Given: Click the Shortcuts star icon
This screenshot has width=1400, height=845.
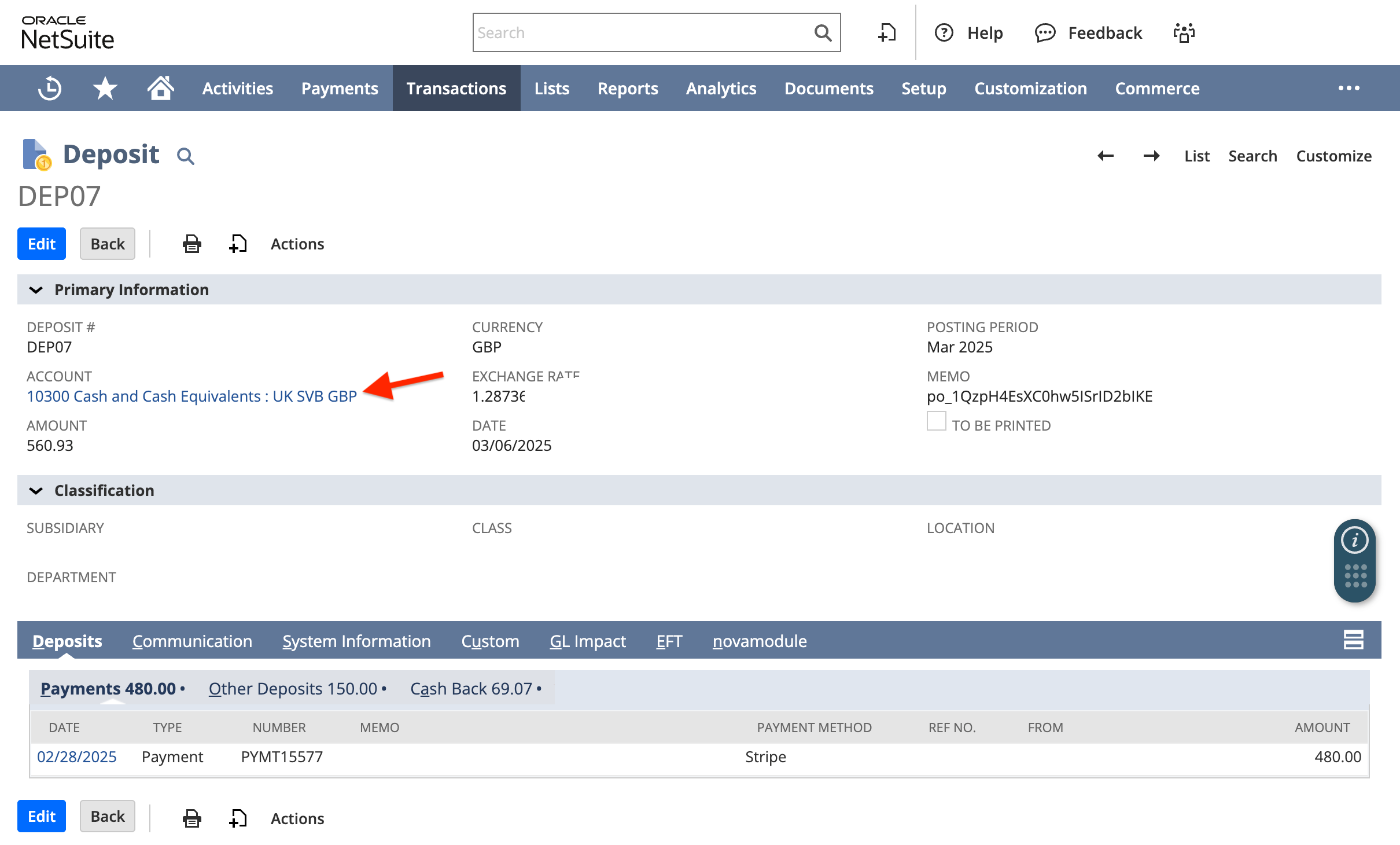Looking at the screenshot, I should pyautogui.click(x=105, y=89).
